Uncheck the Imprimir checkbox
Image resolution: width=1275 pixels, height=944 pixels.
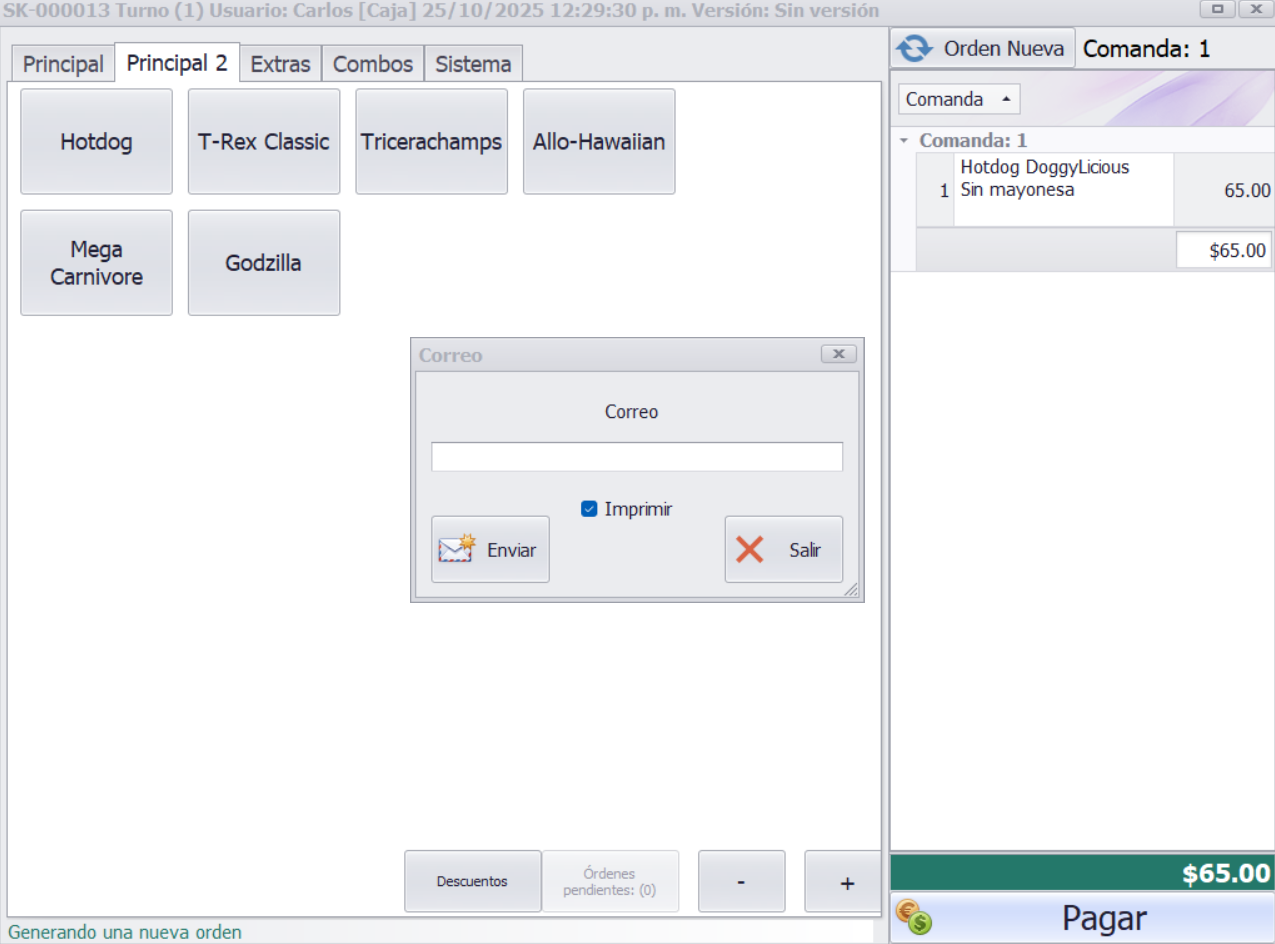pos(589,509)
